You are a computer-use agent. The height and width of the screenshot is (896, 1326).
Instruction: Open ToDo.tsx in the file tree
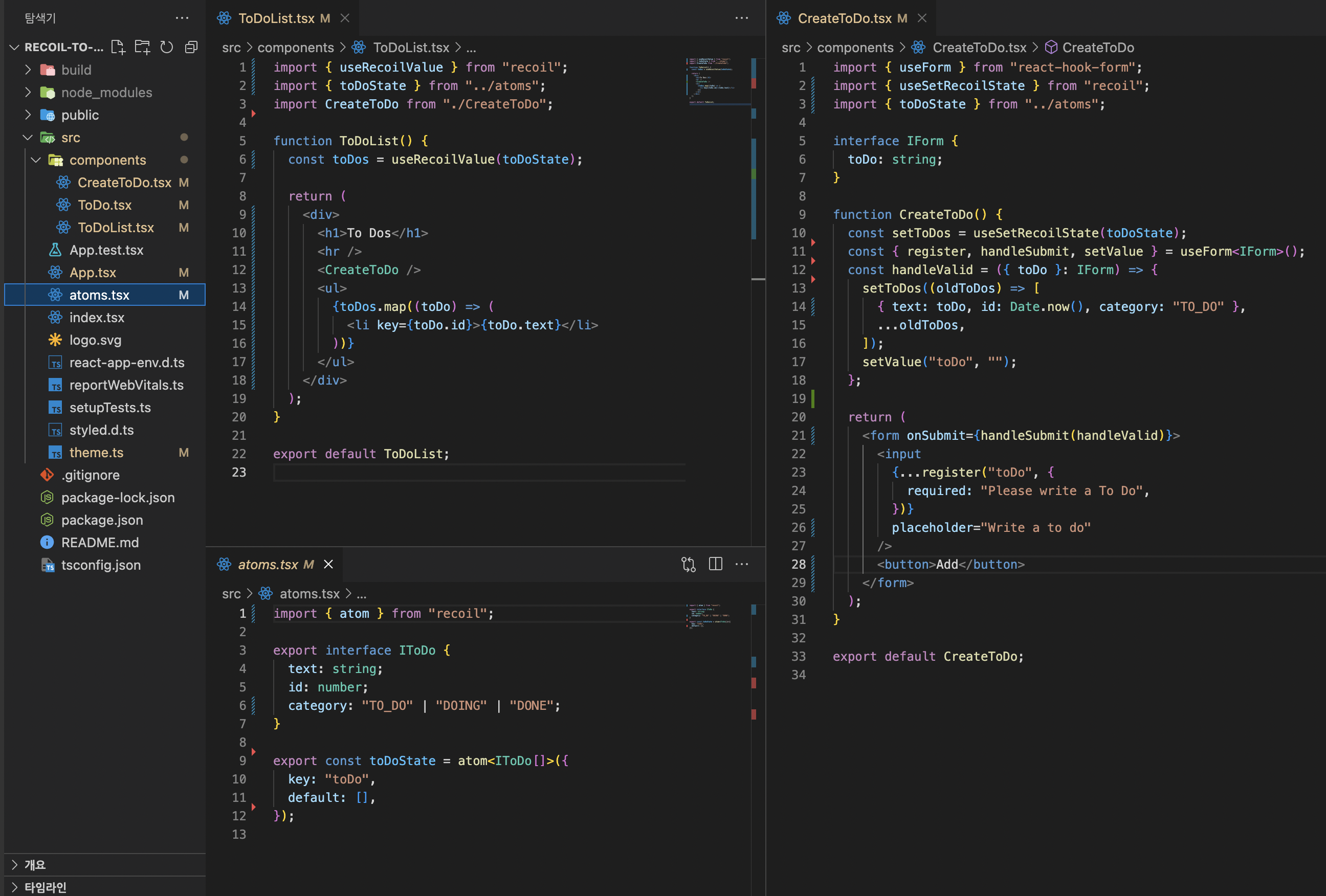click(x=104, y=205)
